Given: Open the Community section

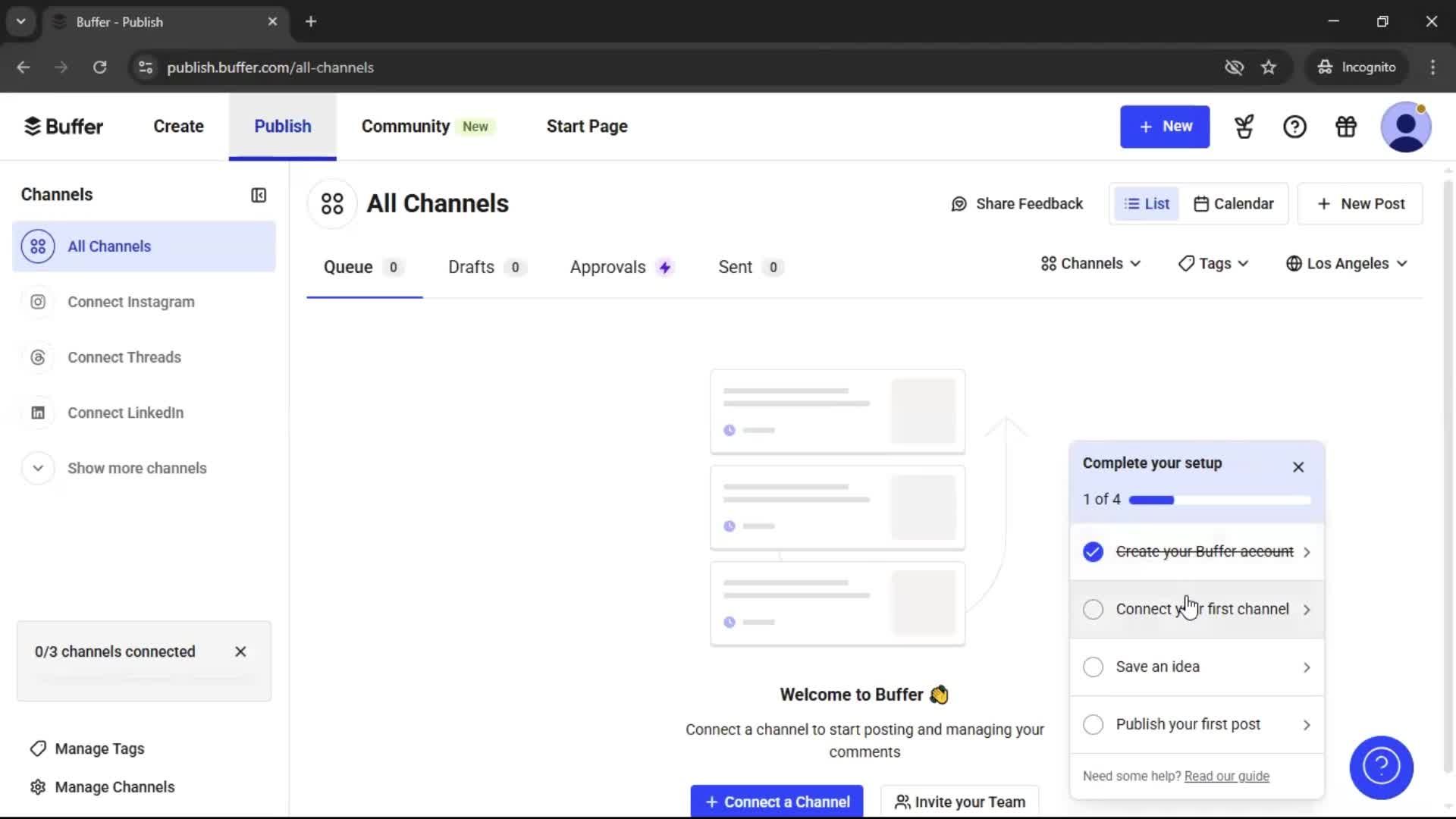Looking at the screenshot, I should pyautogui.click(x=405, y=126).
